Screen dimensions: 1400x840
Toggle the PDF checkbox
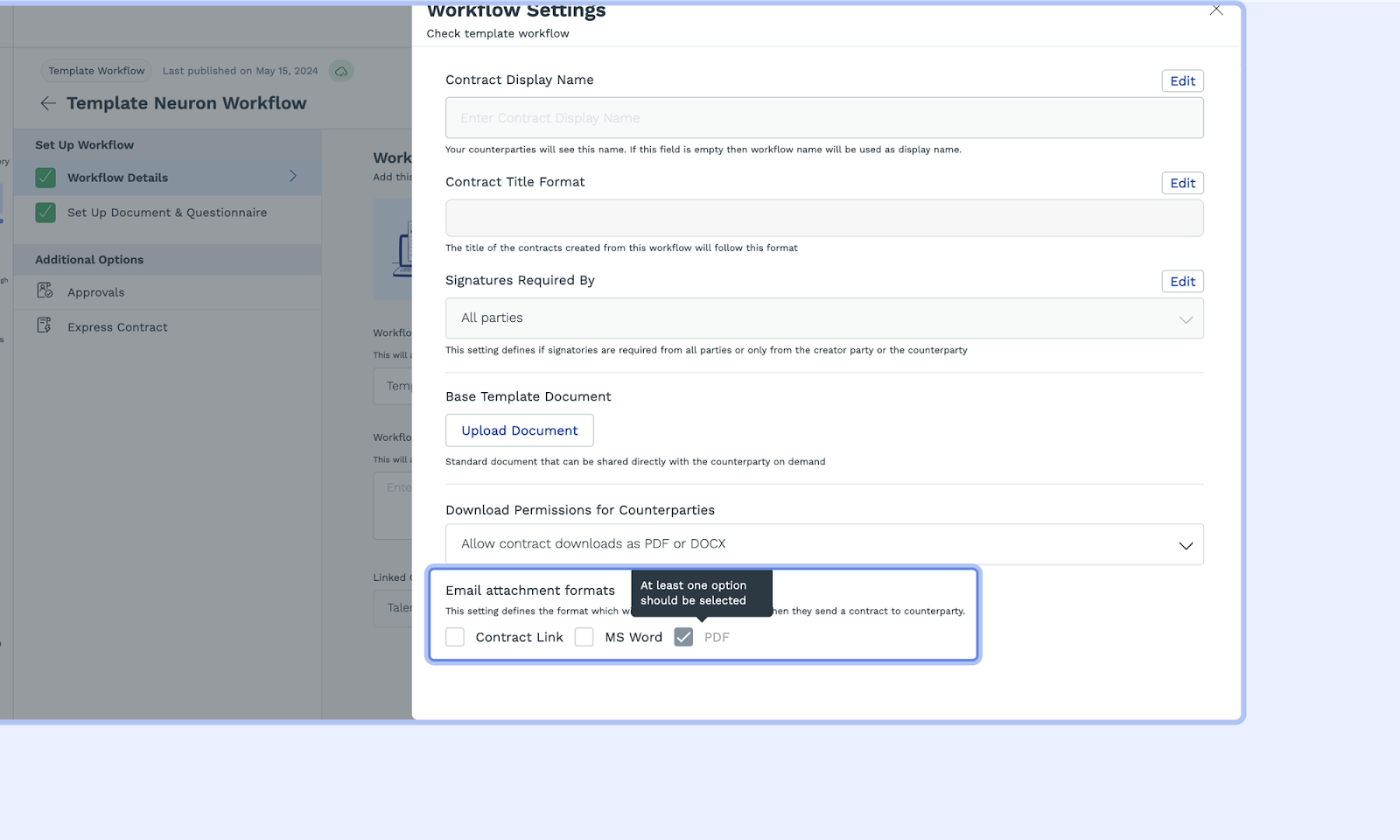[x=684, y=637]
